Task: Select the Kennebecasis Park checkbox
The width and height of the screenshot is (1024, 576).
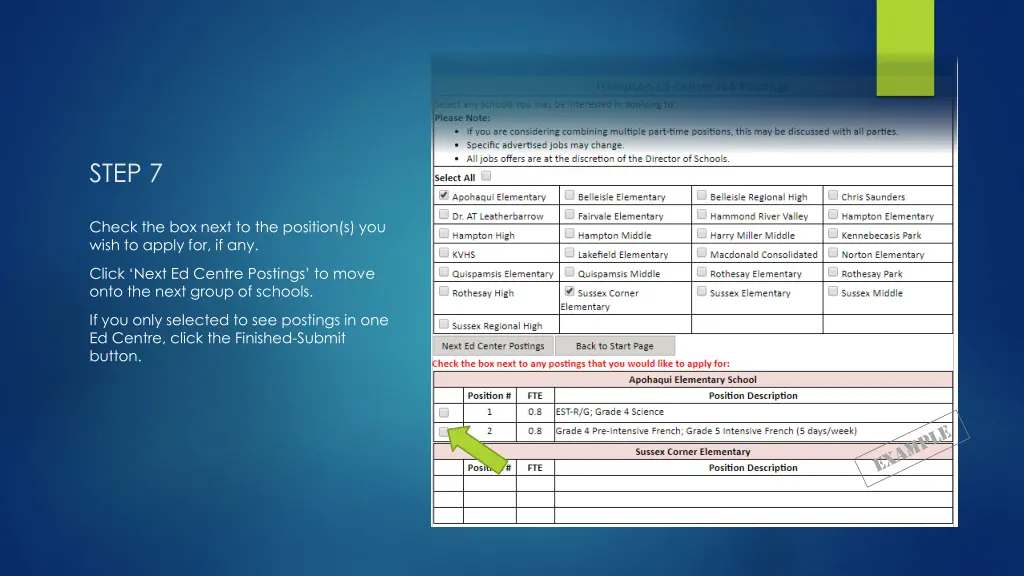Action: click(833, 235)
